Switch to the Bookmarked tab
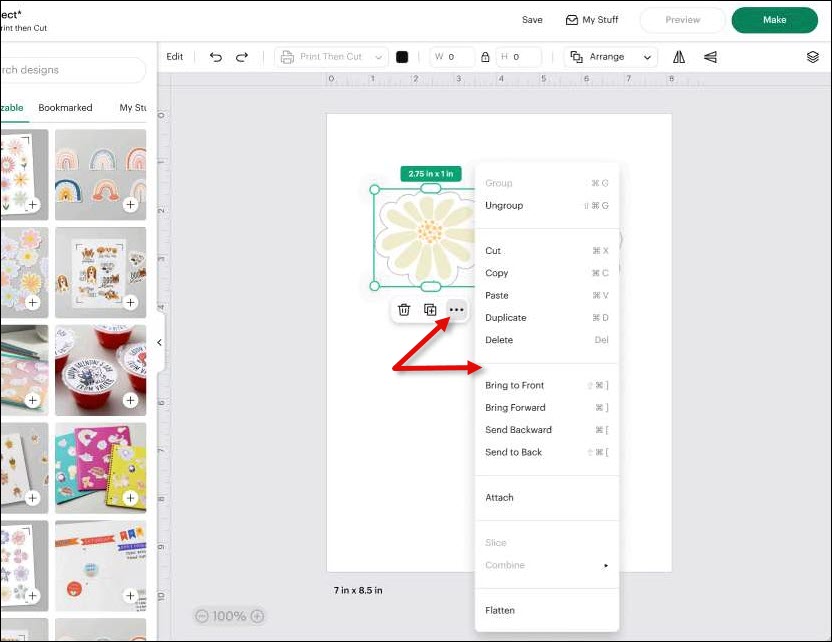 pyautogui.click(x=65, y=108)
